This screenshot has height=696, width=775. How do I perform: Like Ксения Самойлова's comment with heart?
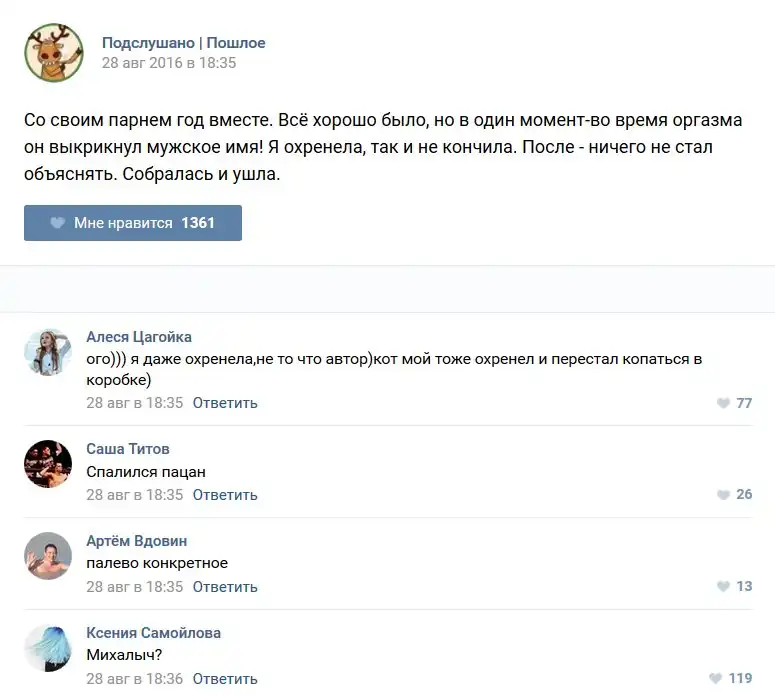pyautogui.click(x=715, y=679)
